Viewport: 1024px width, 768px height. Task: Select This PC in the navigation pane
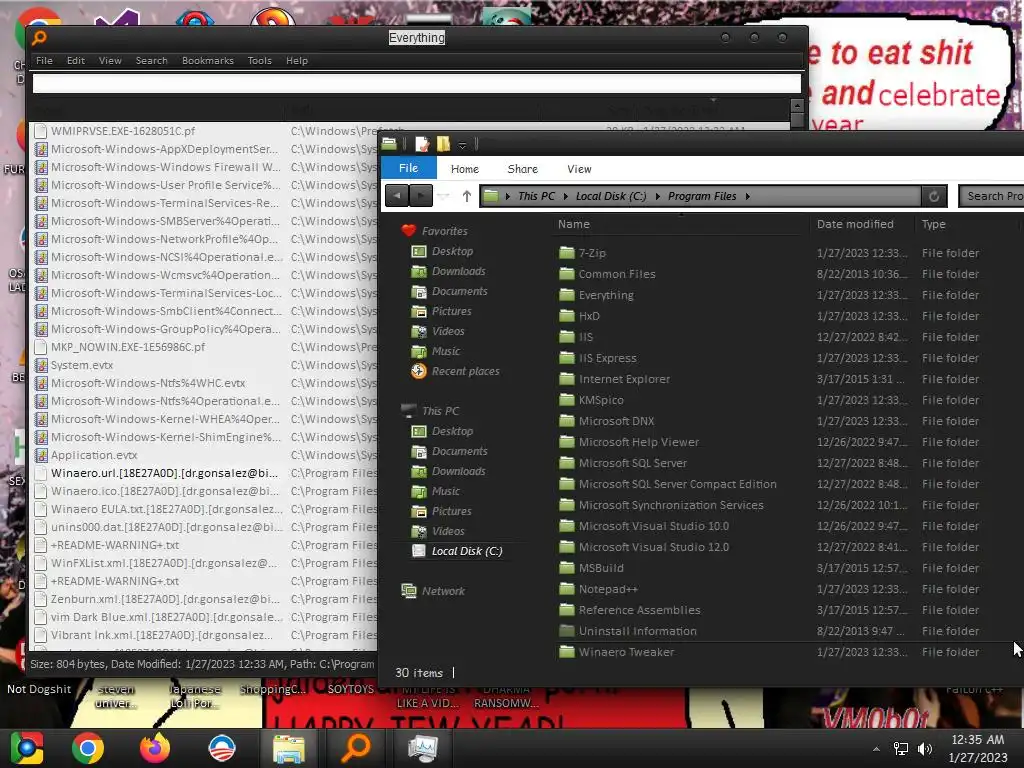[440, 411]
